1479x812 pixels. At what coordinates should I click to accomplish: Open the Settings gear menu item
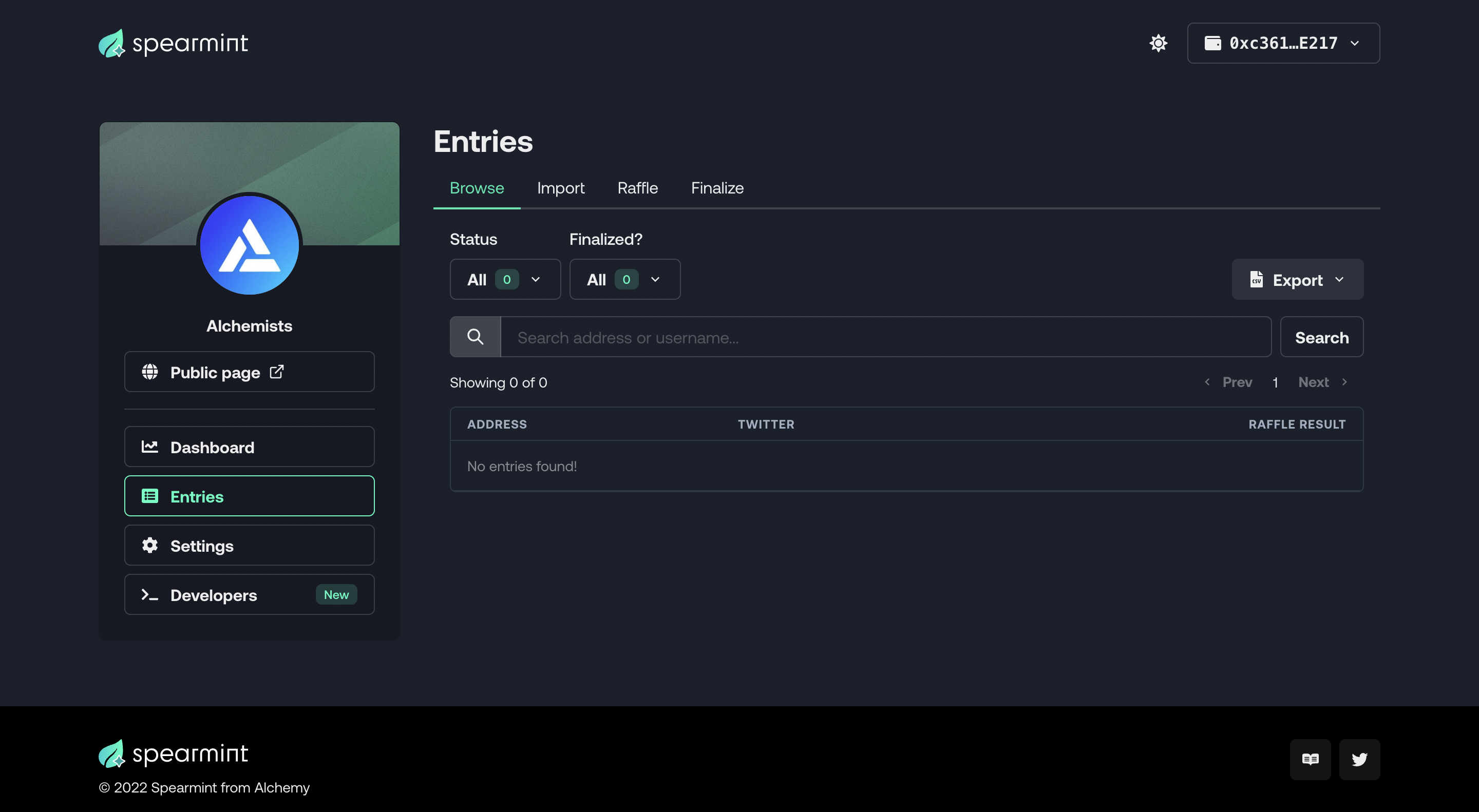coord(249,545)
